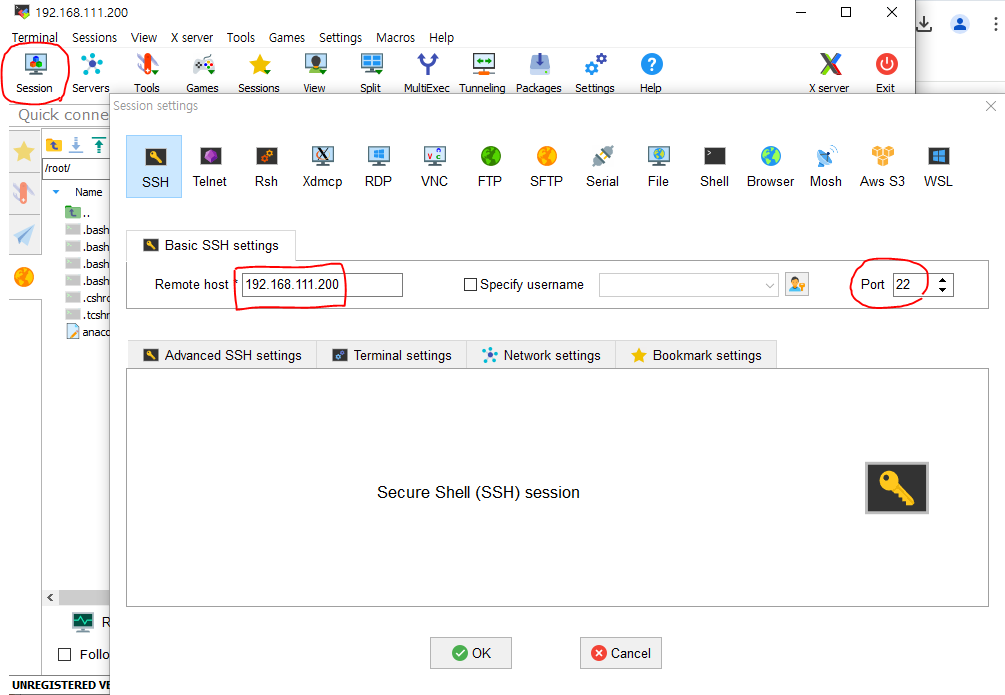This screenshot has width=1005, height=695.
Task: Open the browser download icon at top right
Action: click(x=924, y=24)
